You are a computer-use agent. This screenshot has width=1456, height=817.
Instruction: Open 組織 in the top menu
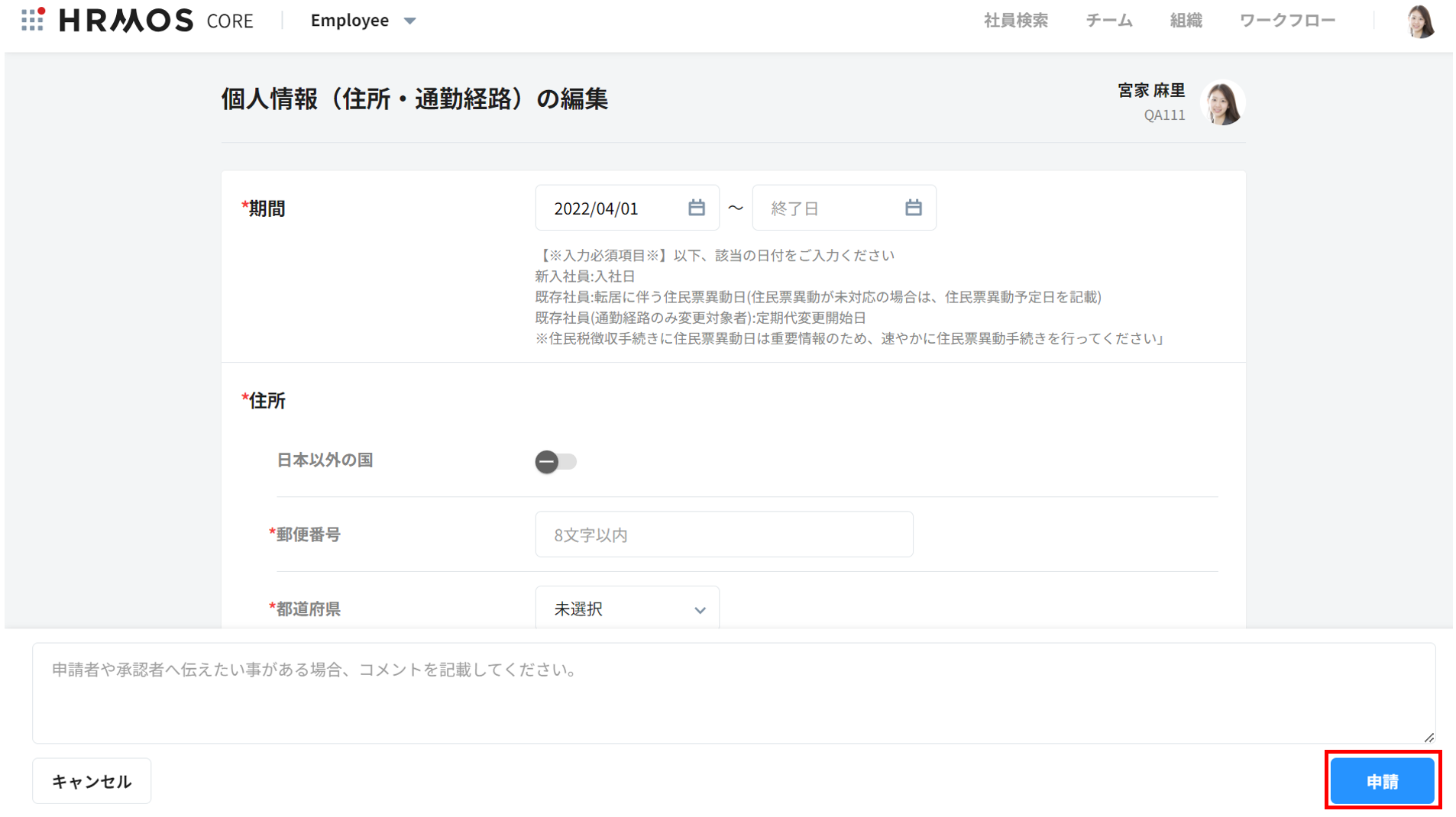point(1186,21)
